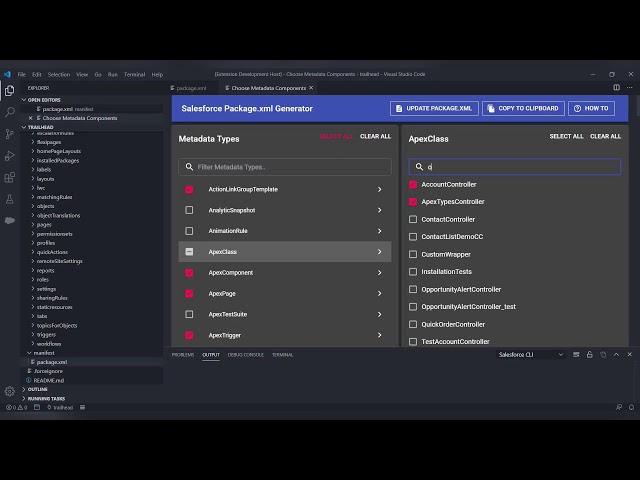640x480 pixels.
Task: Close the Choose Metadata Components tab
Action: tap(311, 88)
